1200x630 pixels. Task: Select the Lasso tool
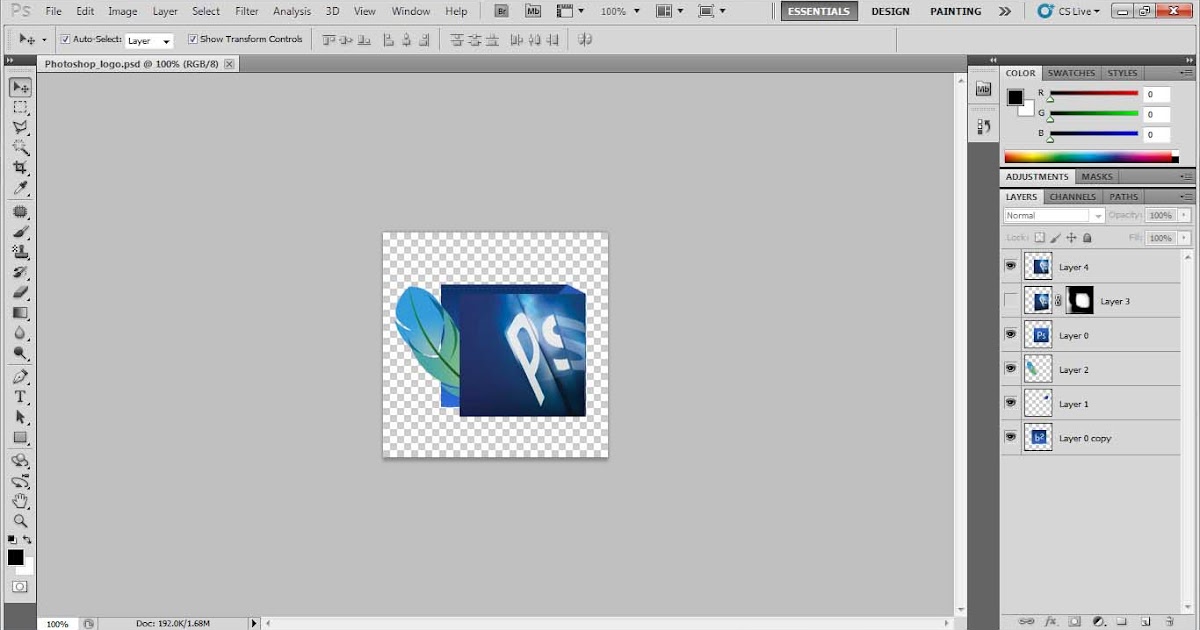[20, 127]
